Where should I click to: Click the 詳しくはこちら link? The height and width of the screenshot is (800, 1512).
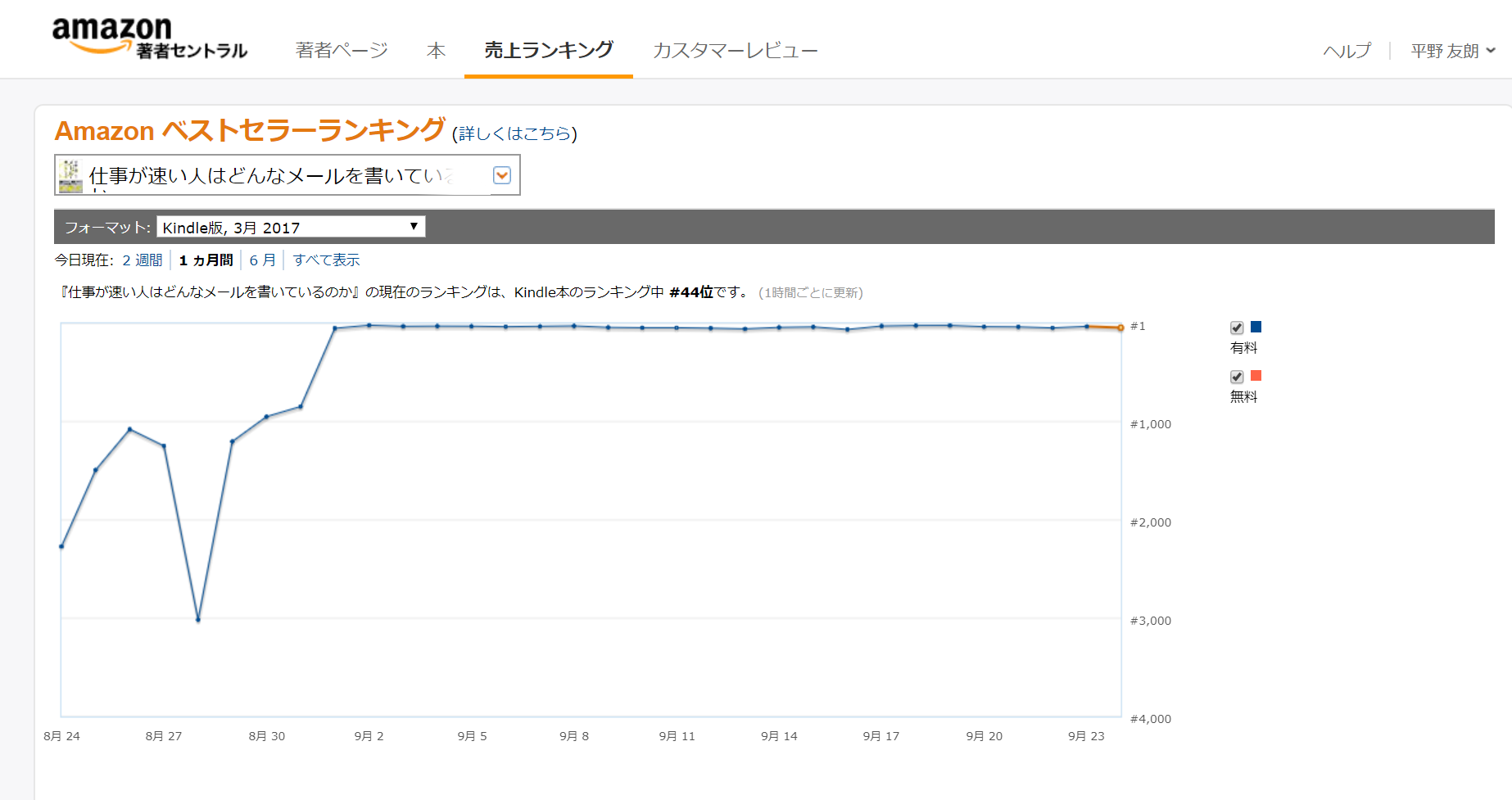[x=514, y=133]
